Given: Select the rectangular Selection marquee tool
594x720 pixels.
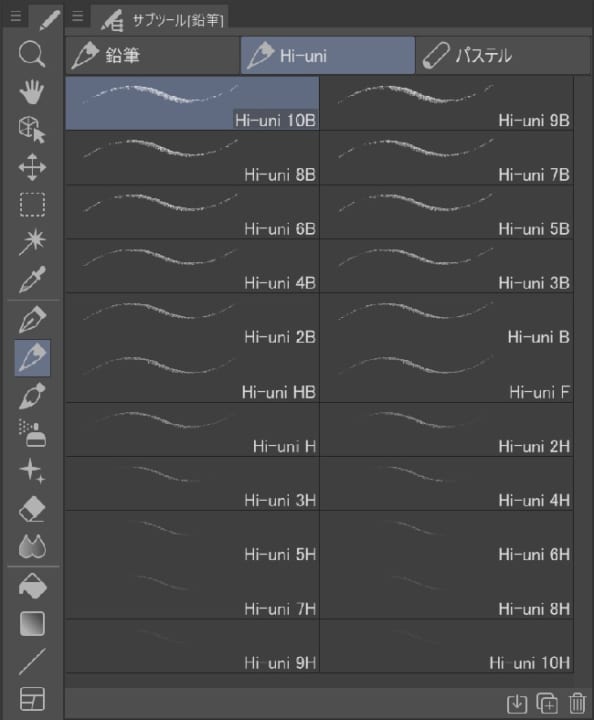Looking at the screenshot, I should 32,204.
